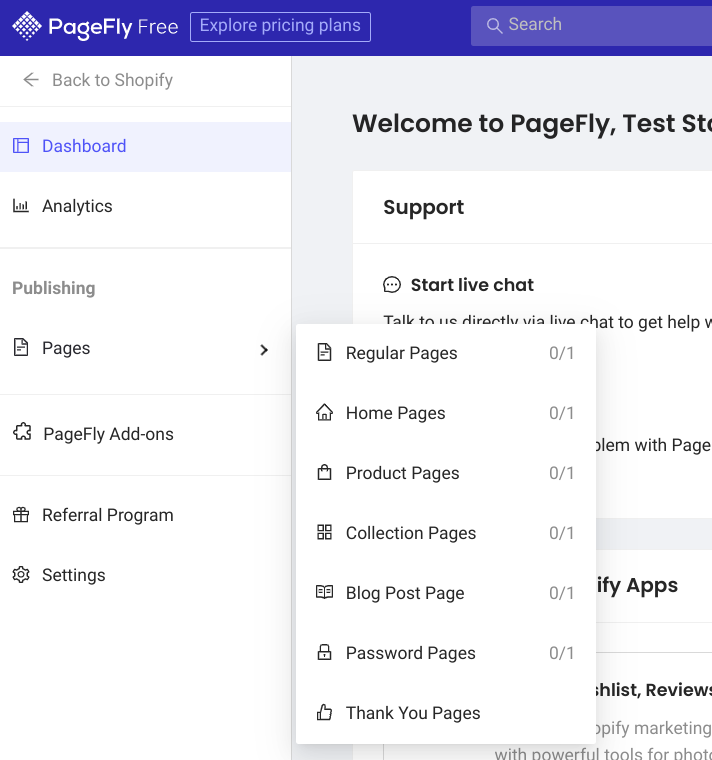Go to the Analytics section link
Screen dimensions: 712x760
[x=77, y=206]
